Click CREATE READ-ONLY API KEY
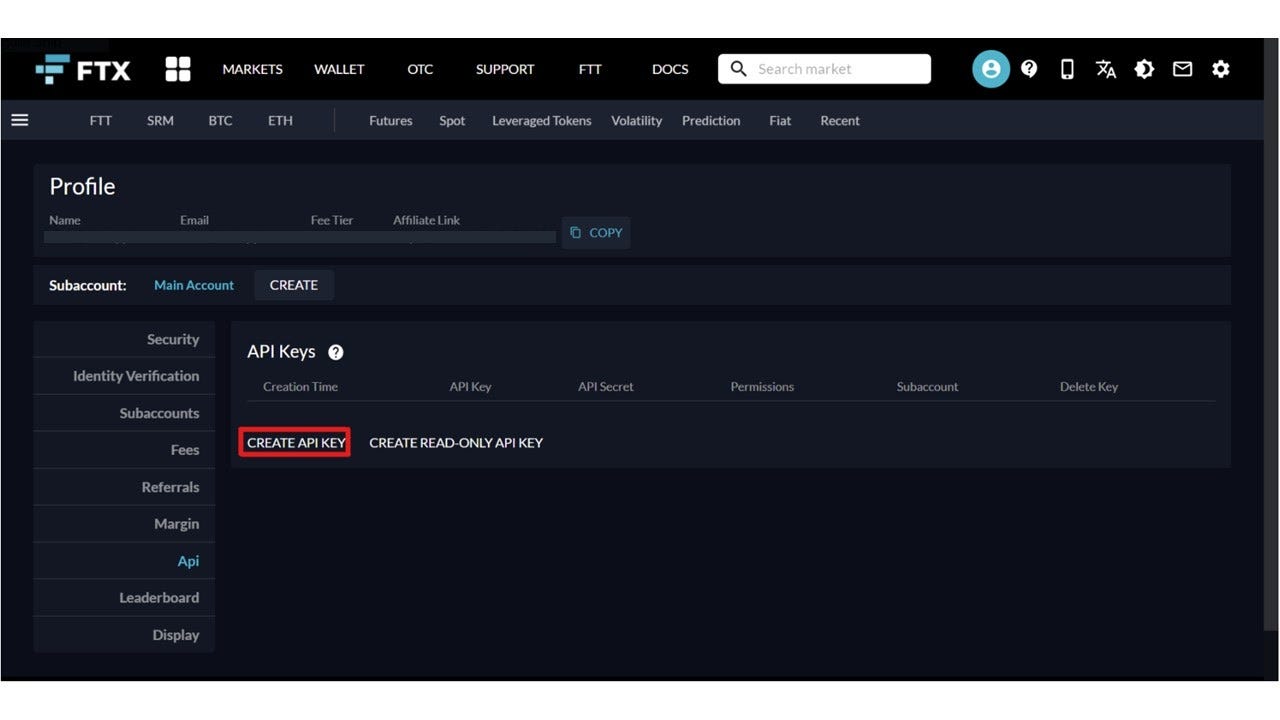This screenshot has height=720, width=1280. pos(456,442)
